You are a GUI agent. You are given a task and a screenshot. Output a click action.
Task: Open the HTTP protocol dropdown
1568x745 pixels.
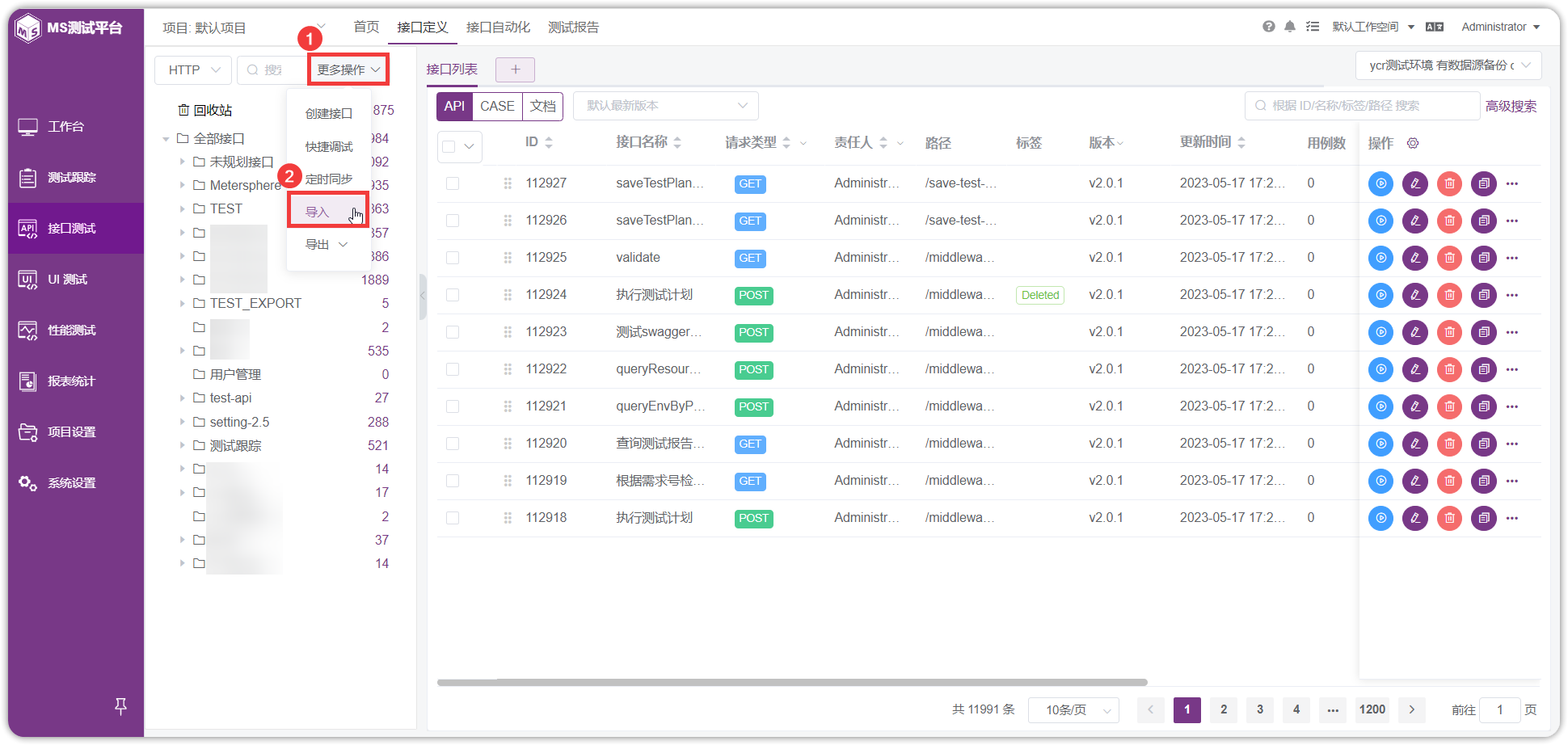[x=193, y=70]
